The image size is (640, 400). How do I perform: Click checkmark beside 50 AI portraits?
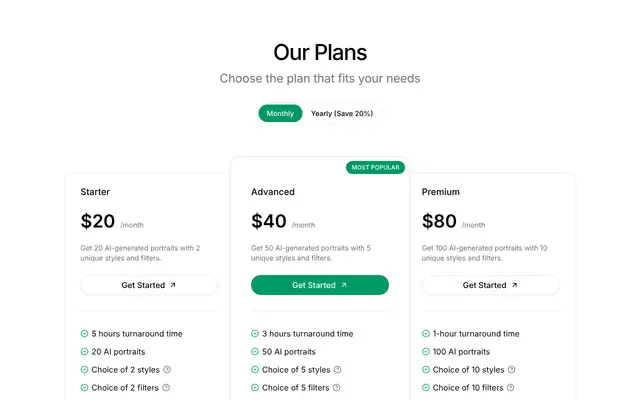click(255, 351)
